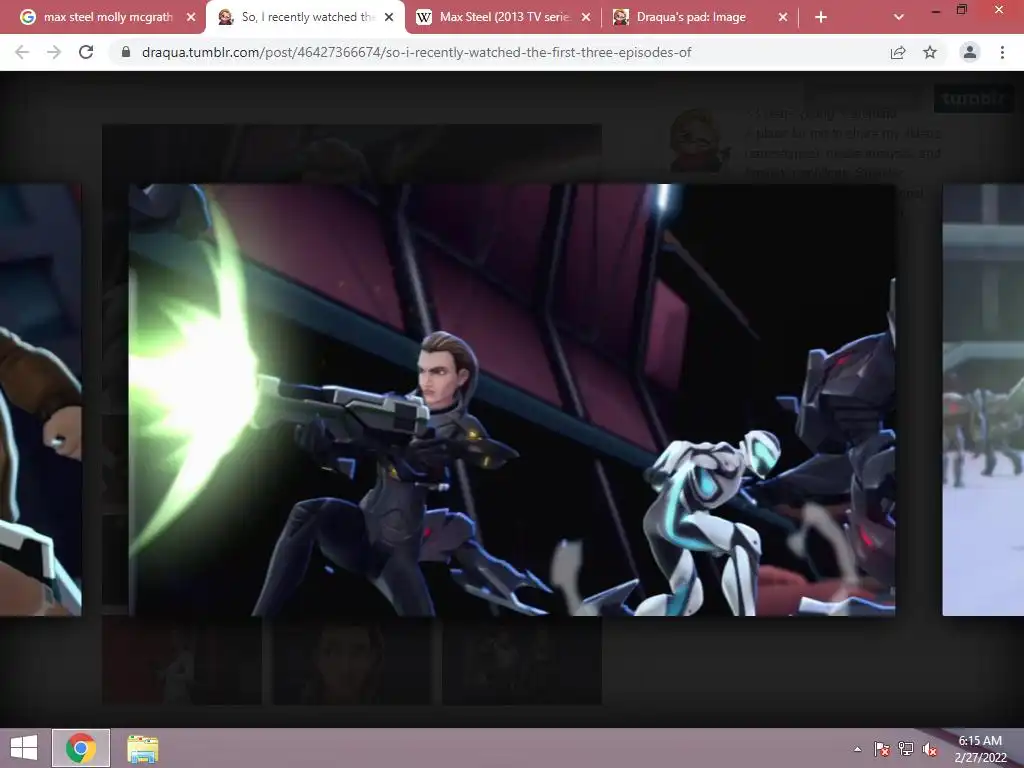
Task: Open the Windows Start menu
Action: (x=24, y=748)
